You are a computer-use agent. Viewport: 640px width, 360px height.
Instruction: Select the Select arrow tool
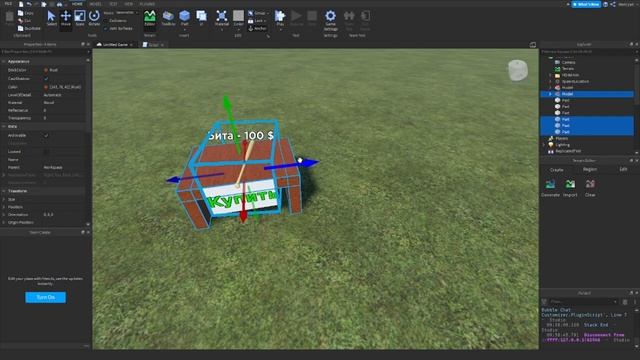coord(51,18)
